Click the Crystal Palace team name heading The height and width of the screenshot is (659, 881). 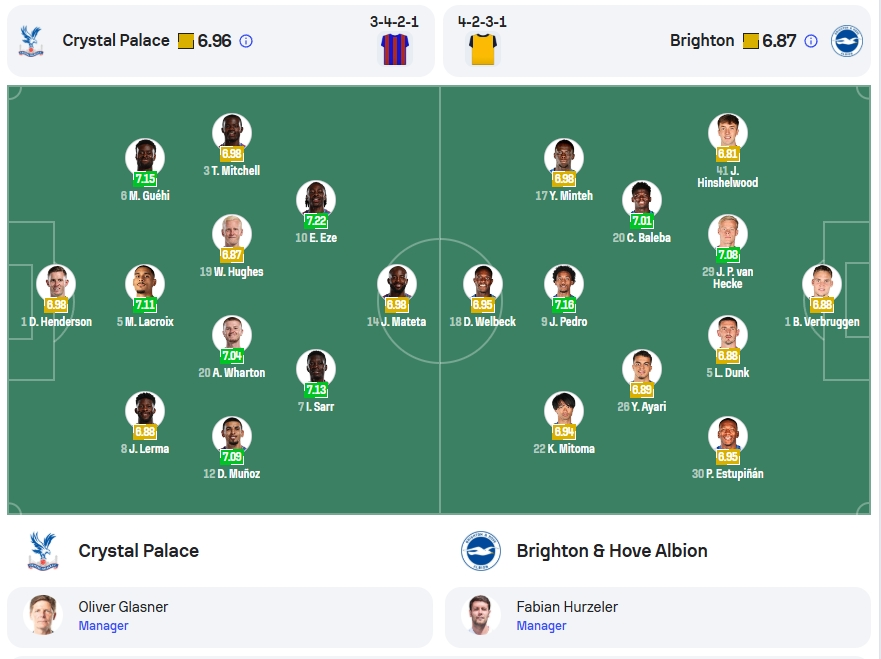pos(139,551)
